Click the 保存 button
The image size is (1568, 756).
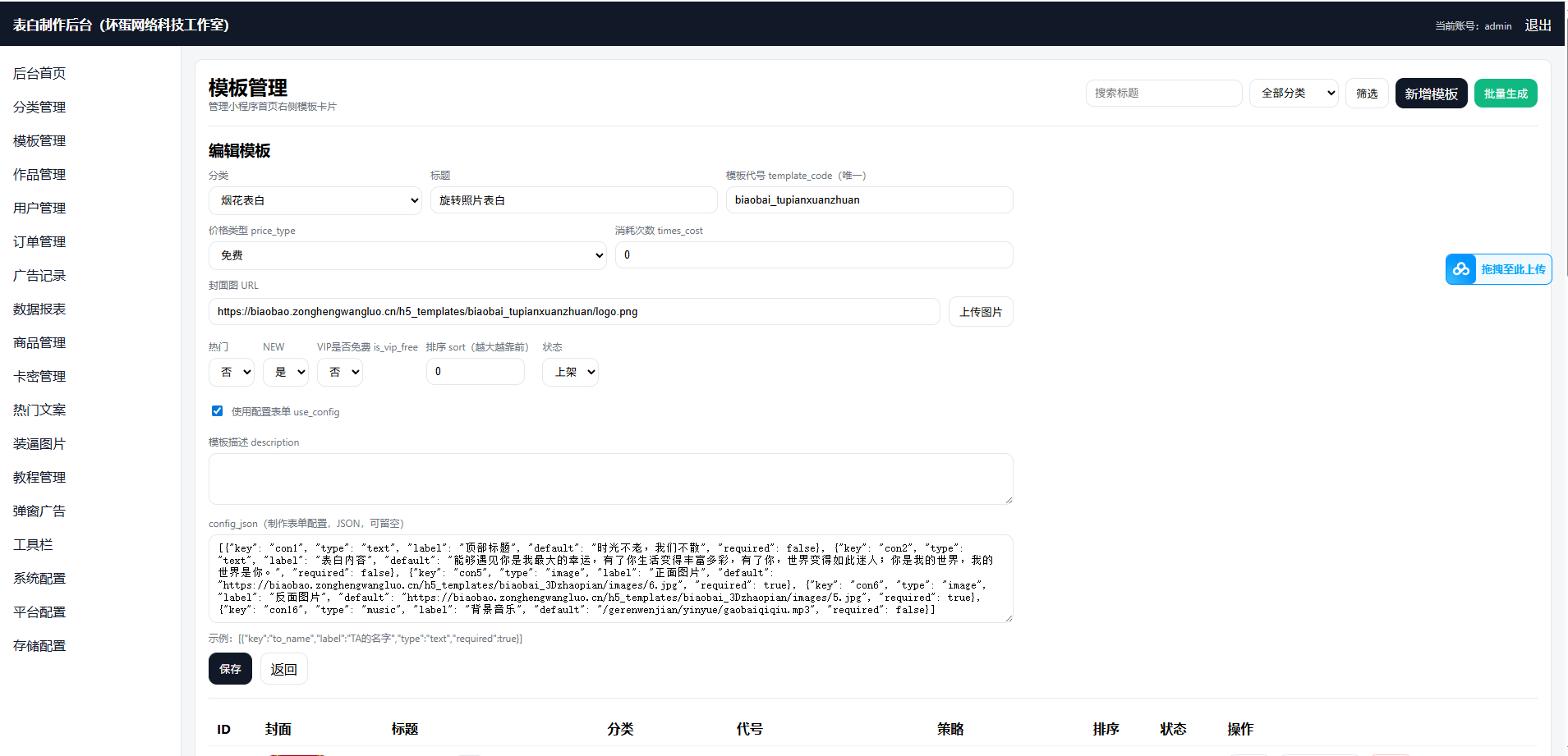click(x=230, y=669)
